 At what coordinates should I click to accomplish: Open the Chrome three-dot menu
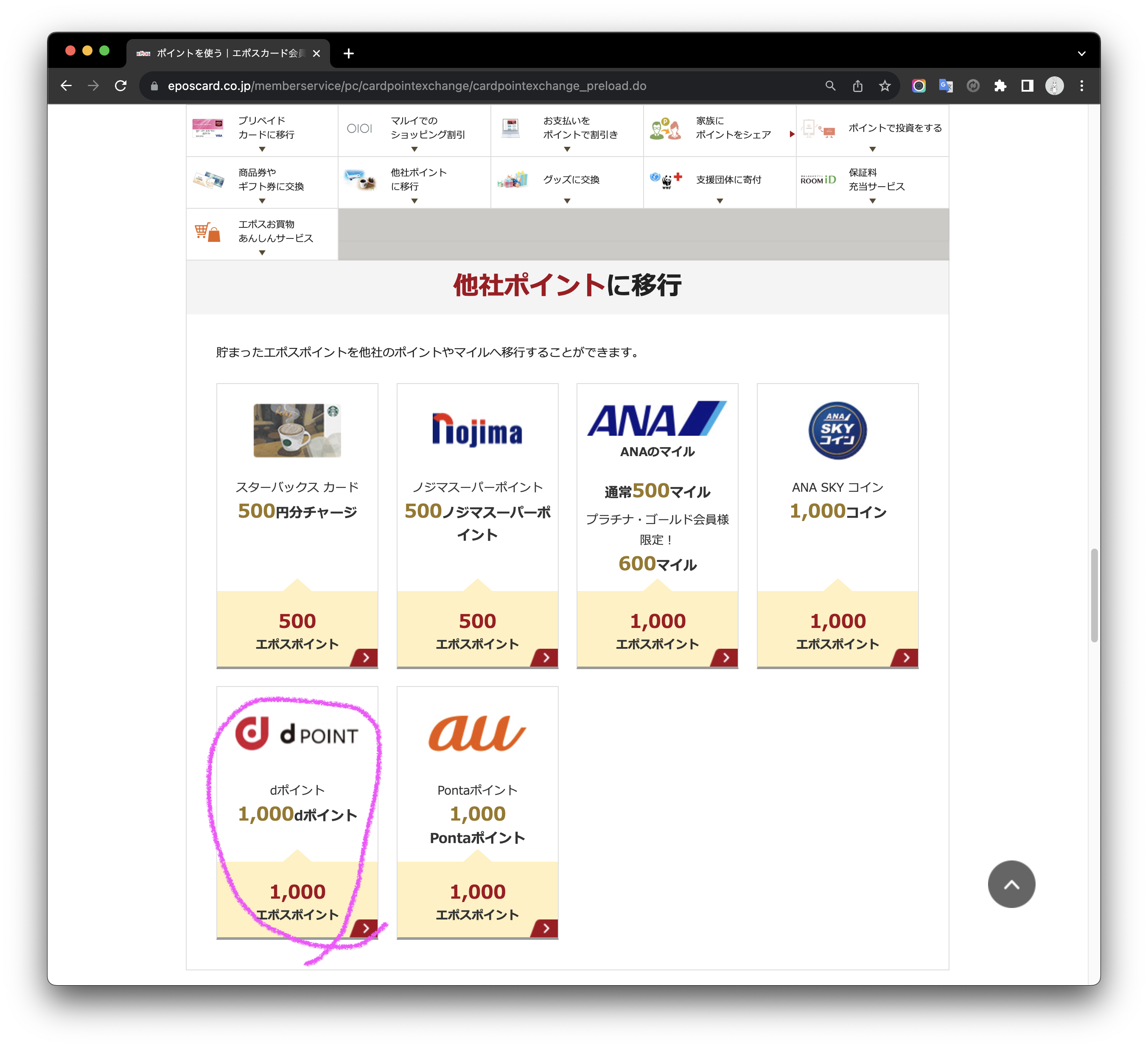pyautogui.click(x=1082, y=86)
